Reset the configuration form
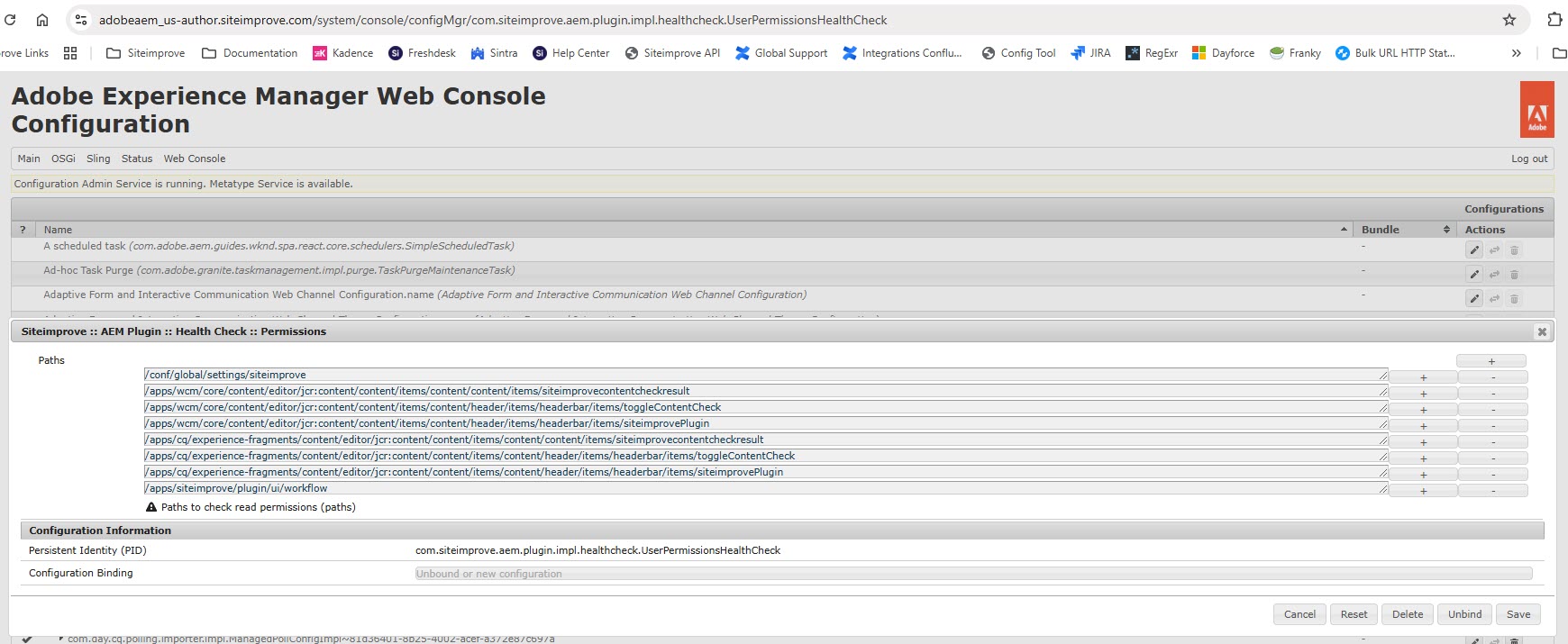Screen dimensions: 1568x644 [1354, 614]
